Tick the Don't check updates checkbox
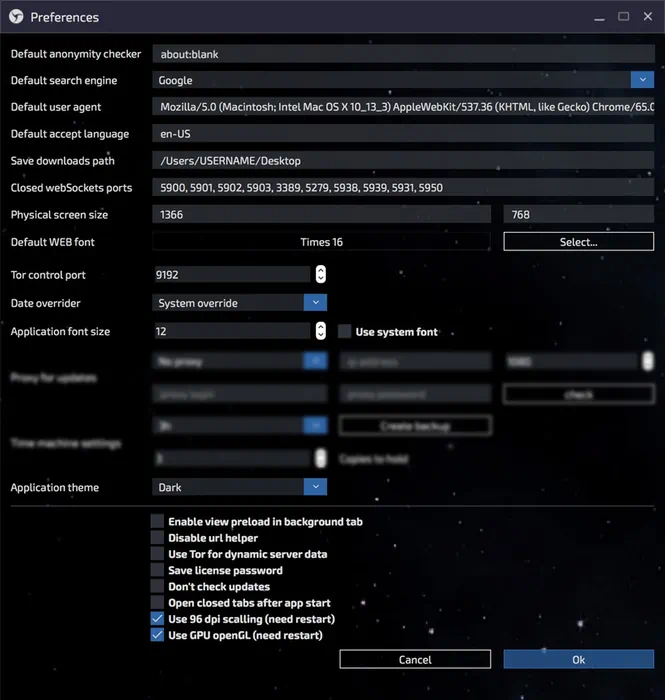This screenshot has height=700, width=665. click(157, 586)
